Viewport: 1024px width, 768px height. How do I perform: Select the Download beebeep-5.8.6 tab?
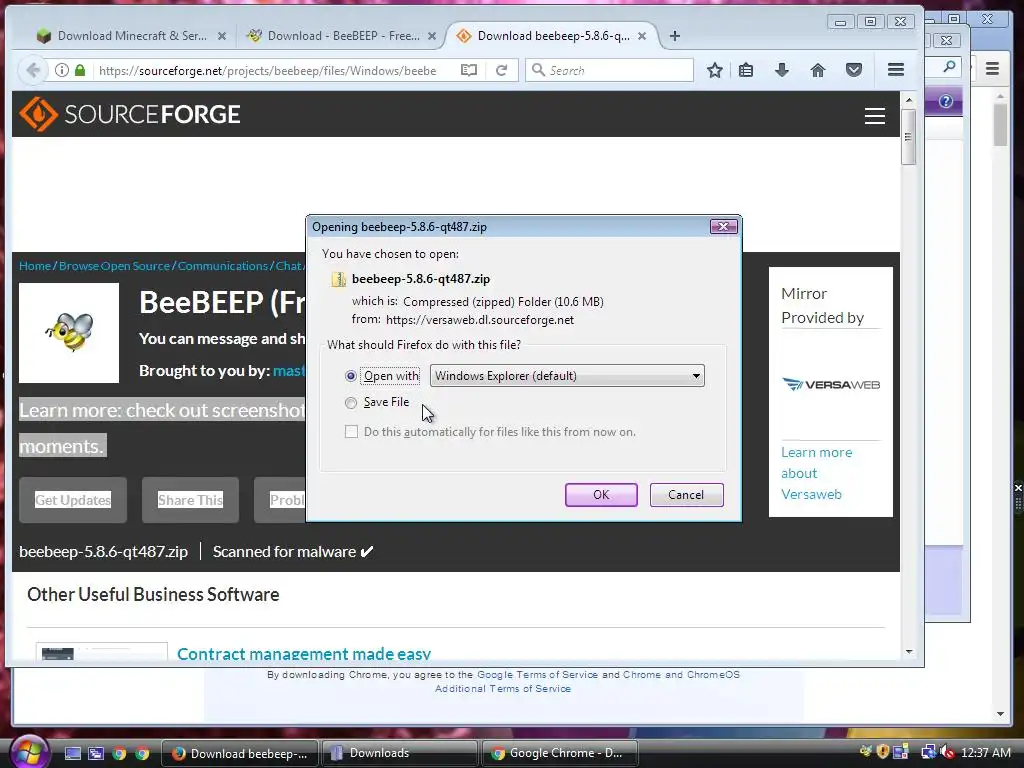tap(552, 36)
